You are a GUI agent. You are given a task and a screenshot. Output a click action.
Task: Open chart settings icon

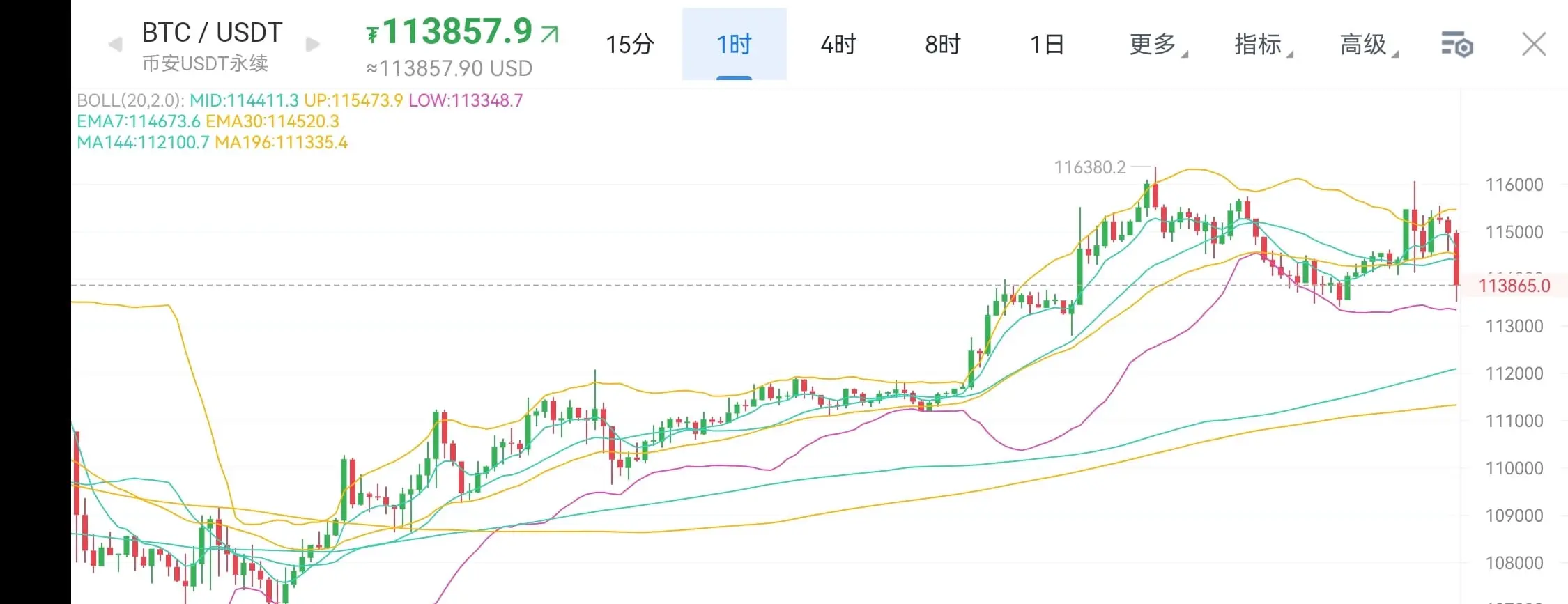coord(1456,45)
